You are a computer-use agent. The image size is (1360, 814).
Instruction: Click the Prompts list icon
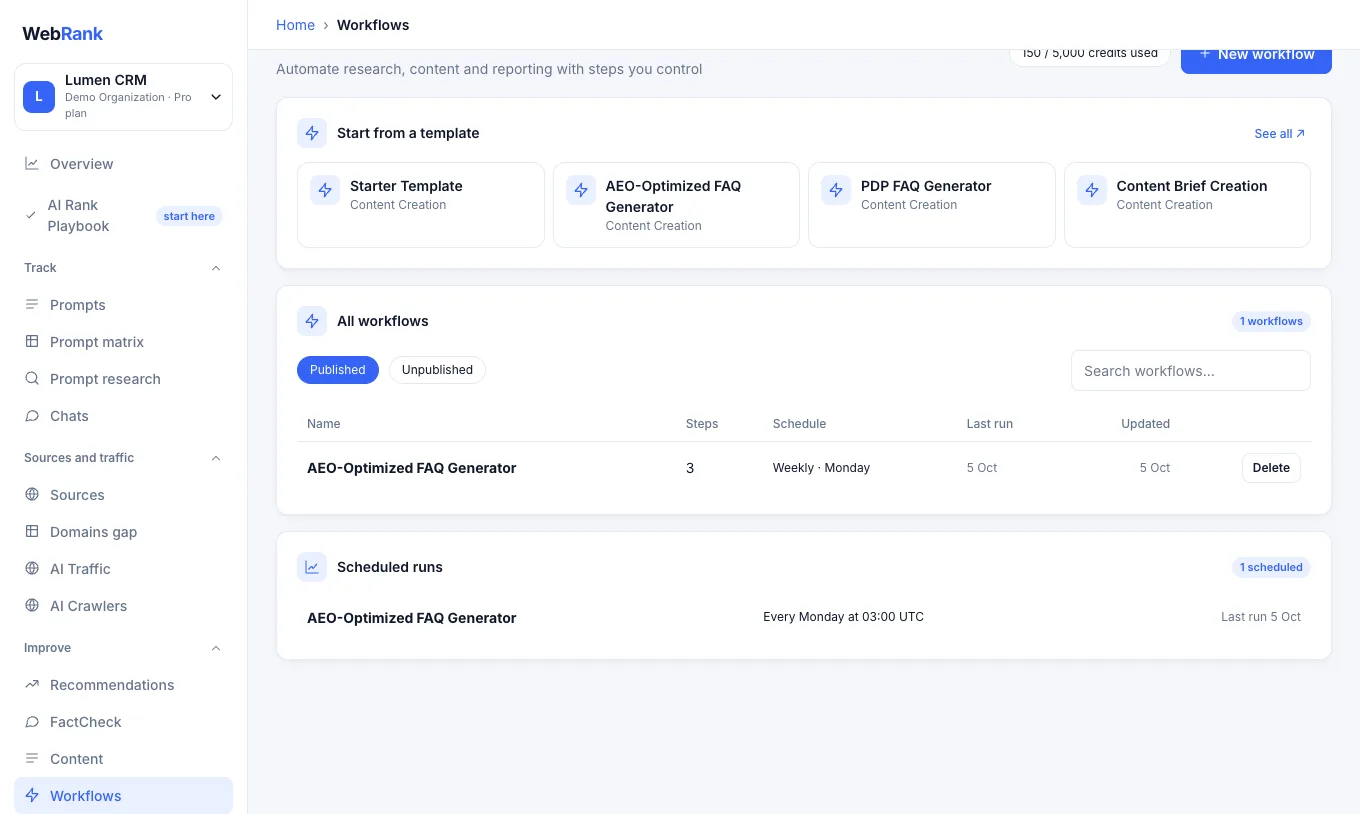pyautogui.click(x=32, y=305)
